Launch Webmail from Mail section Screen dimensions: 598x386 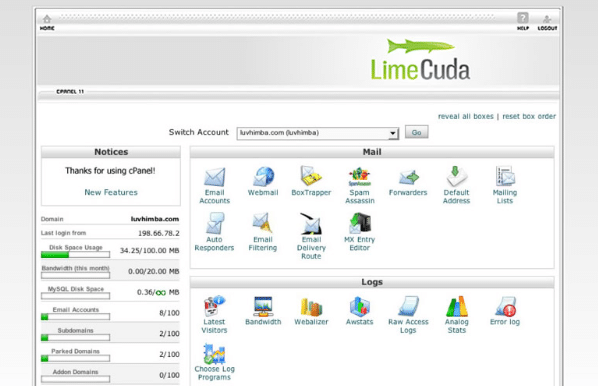pos(263,177)
